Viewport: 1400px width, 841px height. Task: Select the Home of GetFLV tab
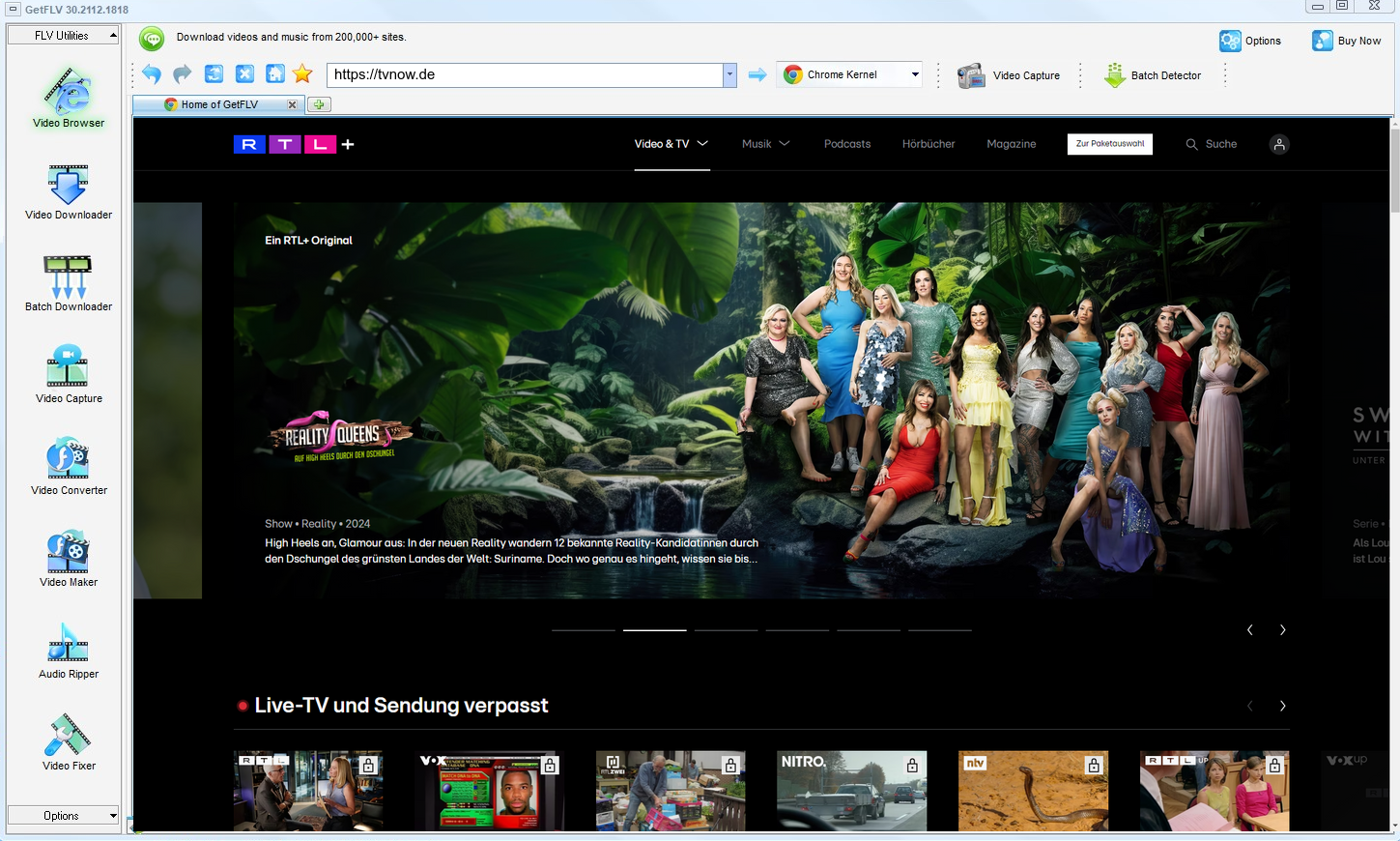[x=219, y=104]
